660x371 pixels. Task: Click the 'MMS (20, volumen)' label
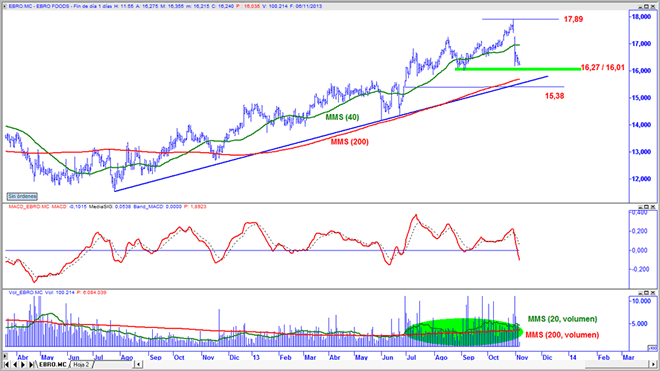pyautogui.click(x=562, y=319)
